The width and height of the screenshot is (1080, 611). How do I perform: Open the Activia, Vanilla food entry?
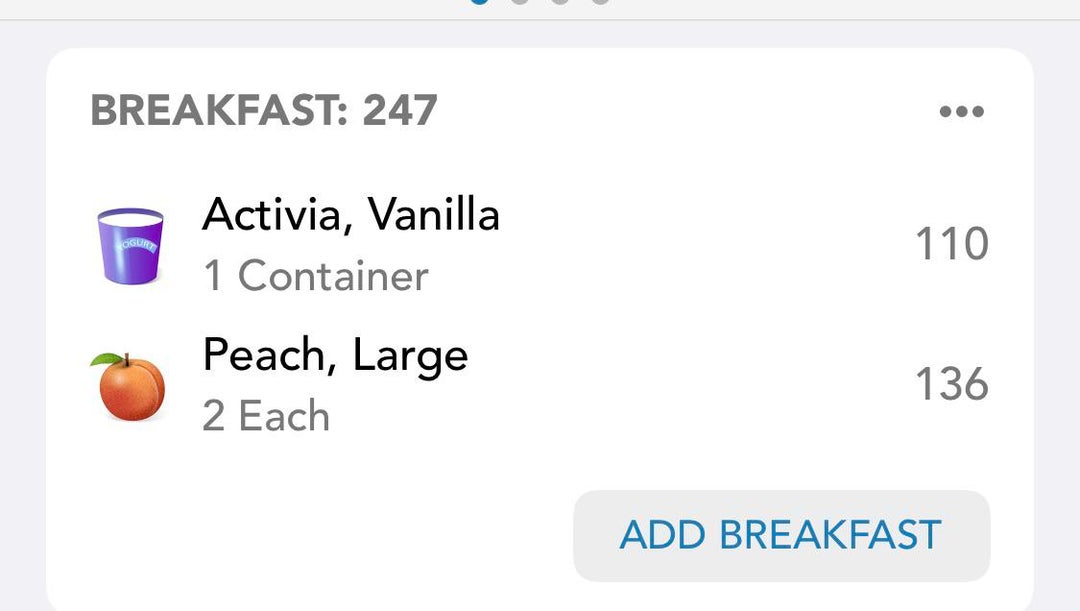coord(350,214)
